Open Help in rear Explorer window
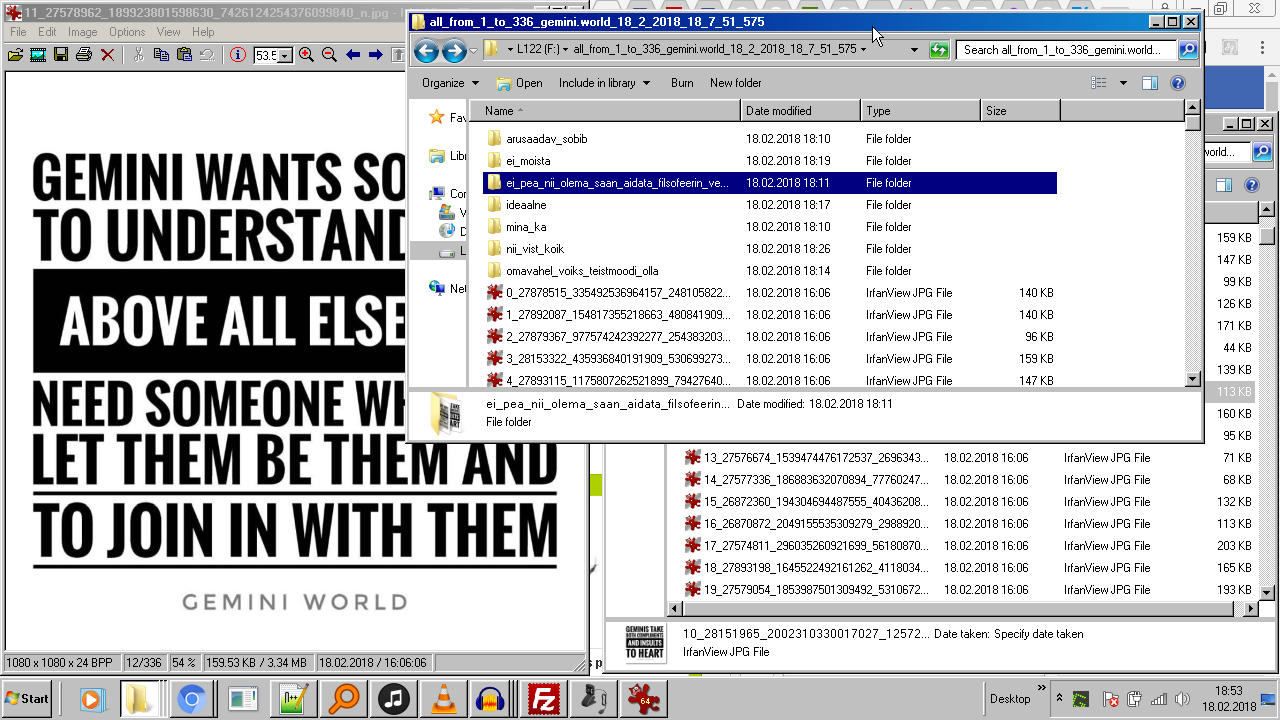 pos(1251,185)
